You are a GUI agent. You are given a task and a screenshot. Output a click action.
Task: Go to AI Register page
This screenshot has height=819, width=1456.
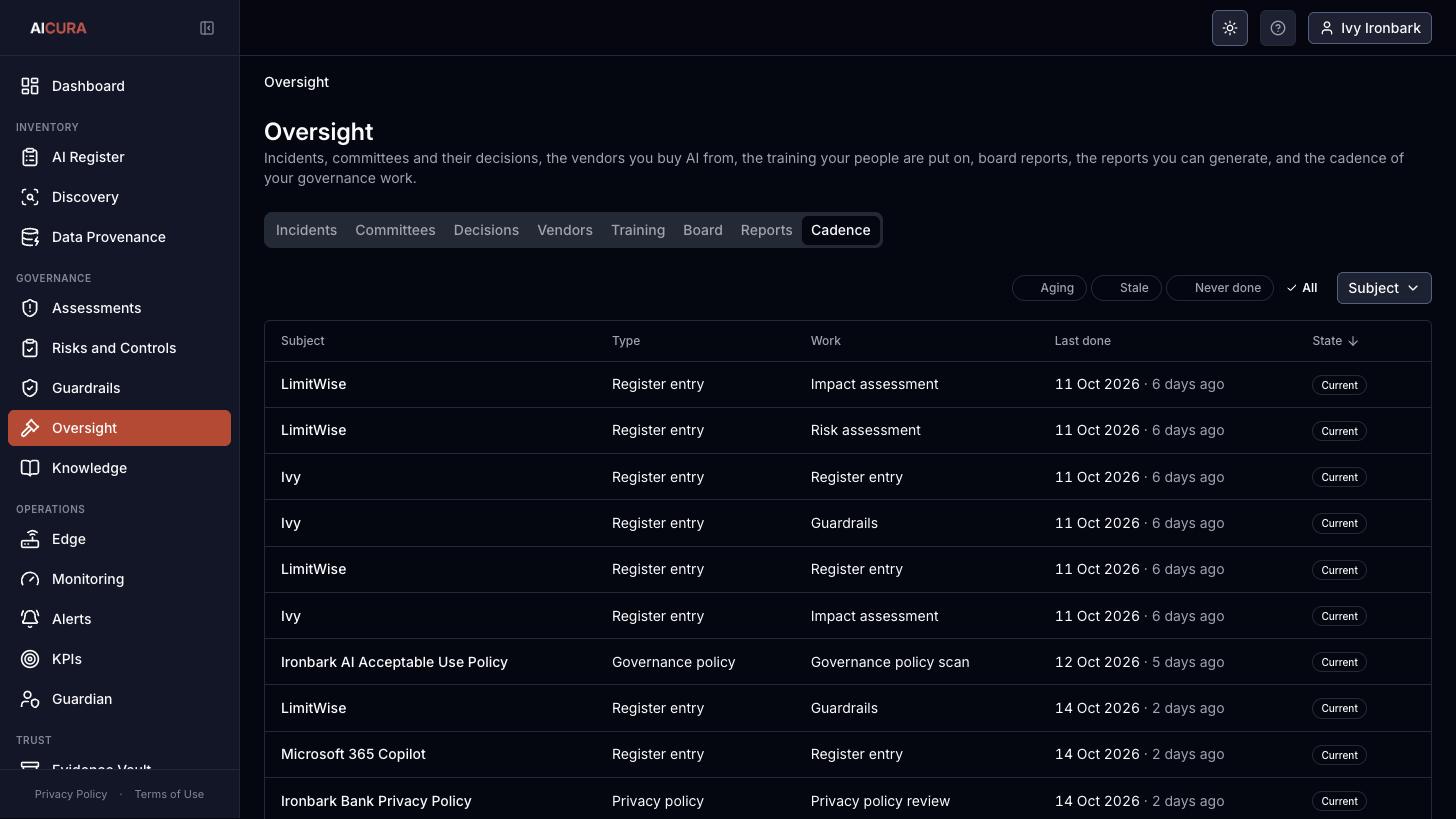coord(119,157)
